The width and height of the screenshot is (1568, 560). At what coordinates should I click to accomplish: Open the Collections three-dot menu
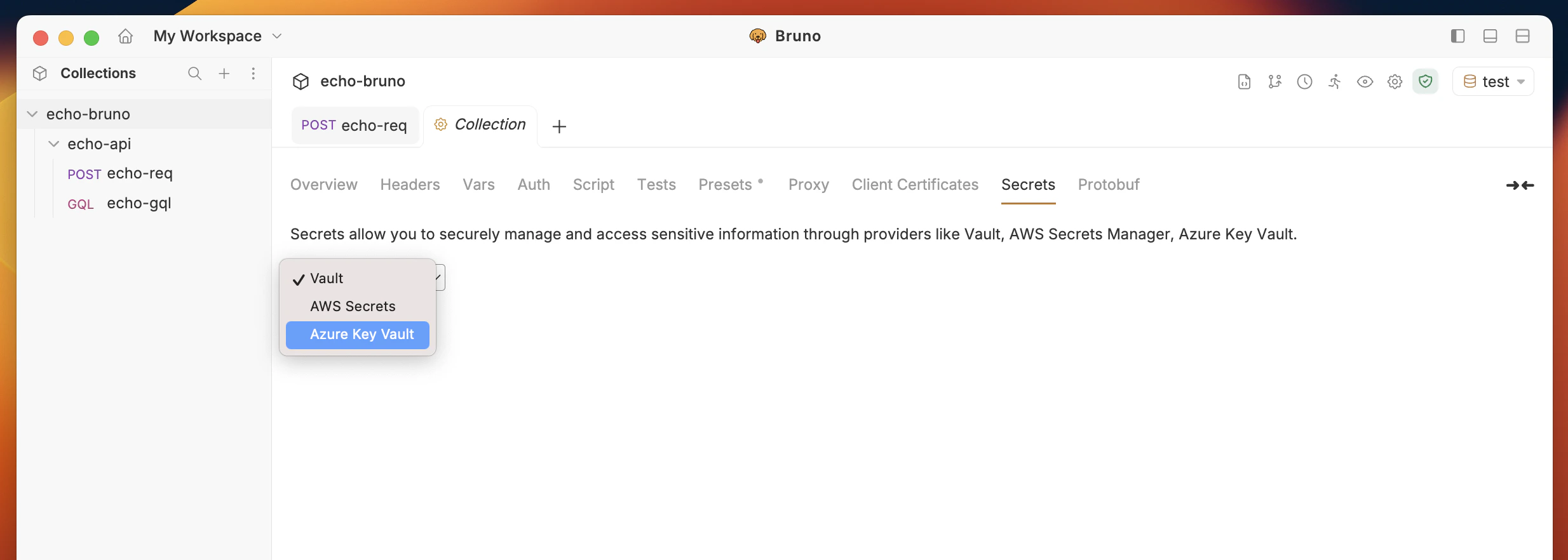[253, 74]
